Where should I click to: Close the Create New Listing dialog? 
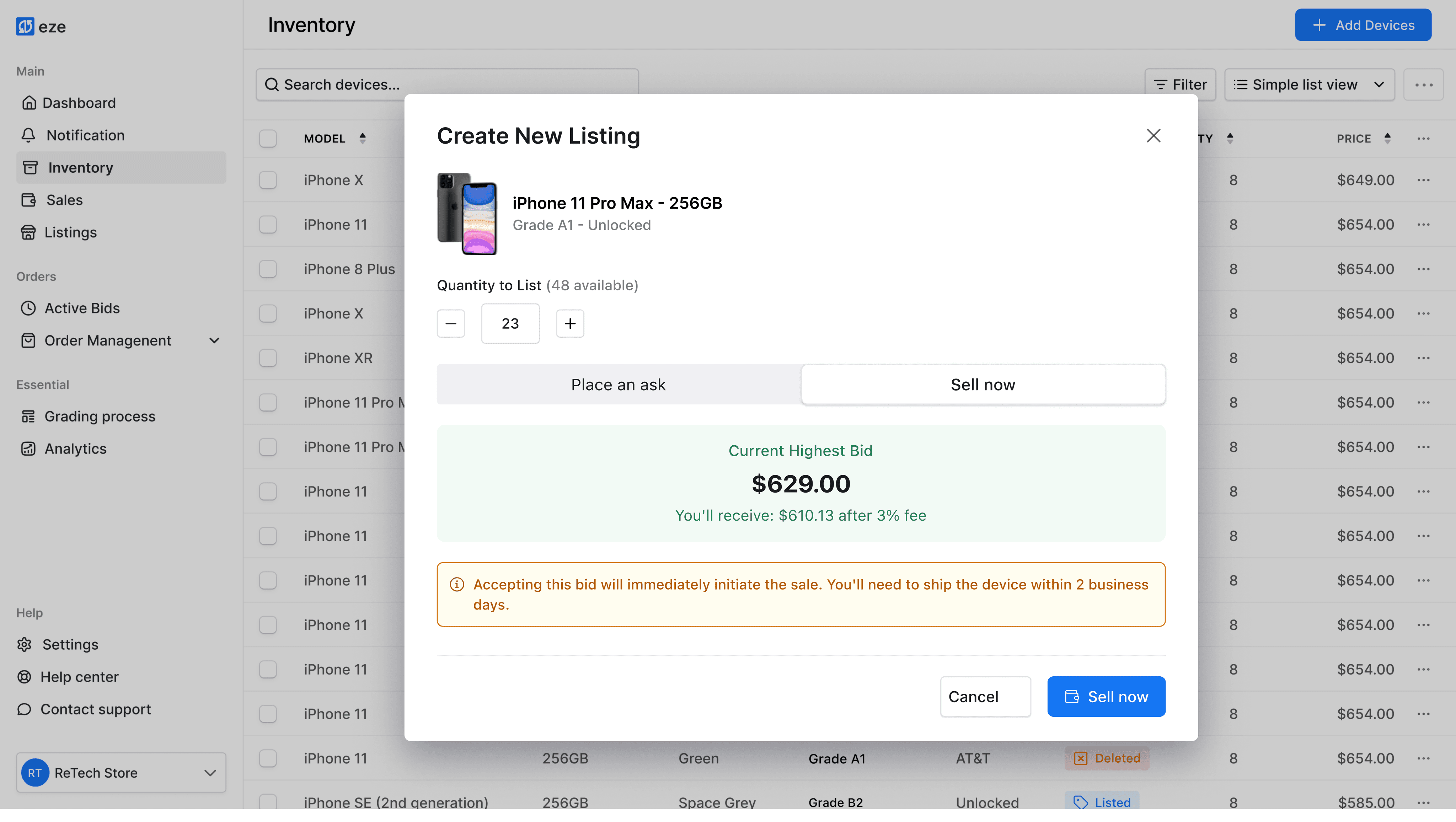point(1153,136)
